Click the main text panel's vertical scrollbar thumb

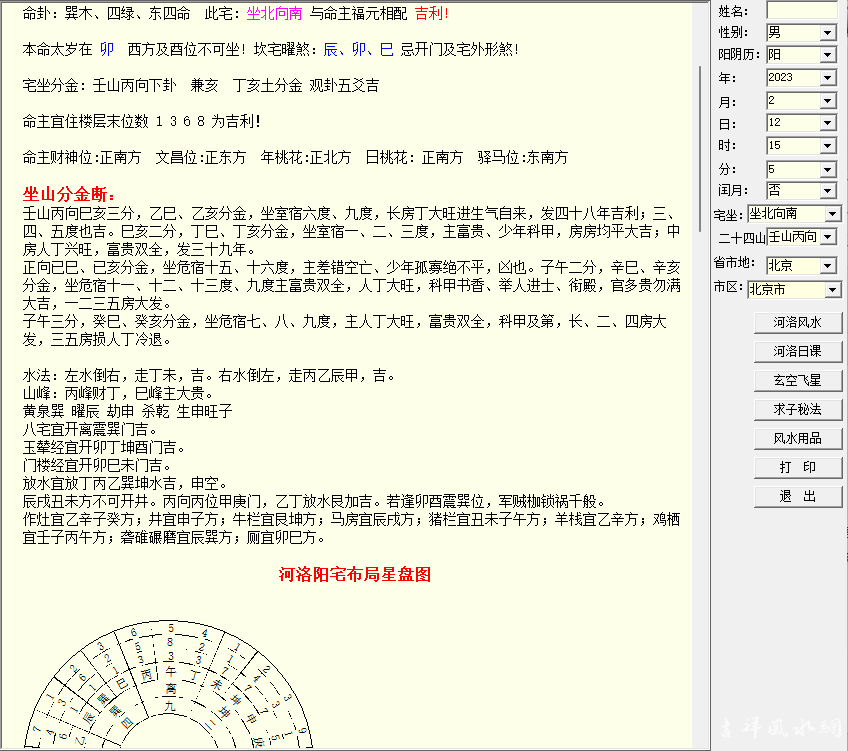click(x=700, y=149)
